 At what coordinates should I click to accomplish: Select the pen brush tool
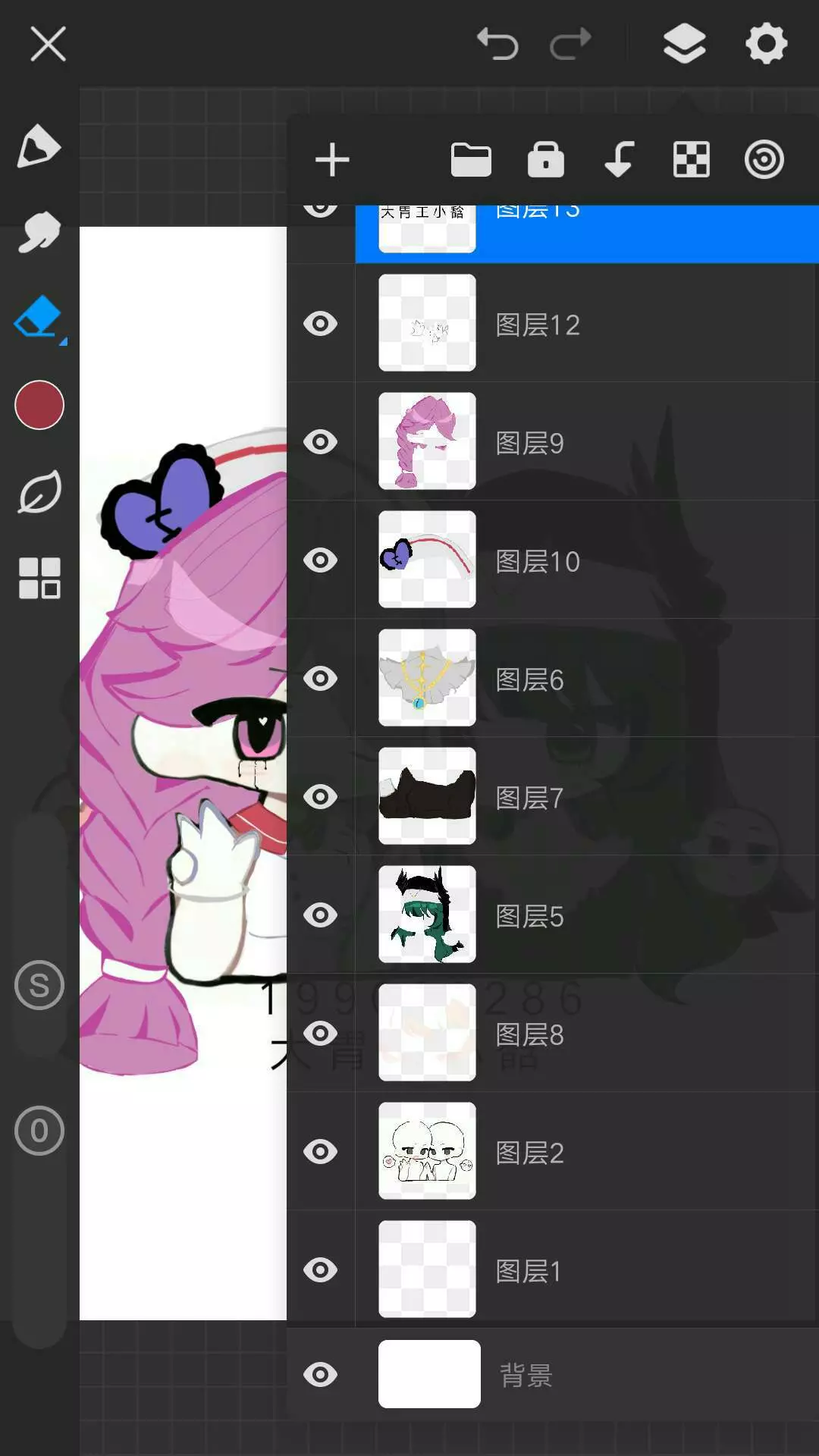click(x=39, y=146)
